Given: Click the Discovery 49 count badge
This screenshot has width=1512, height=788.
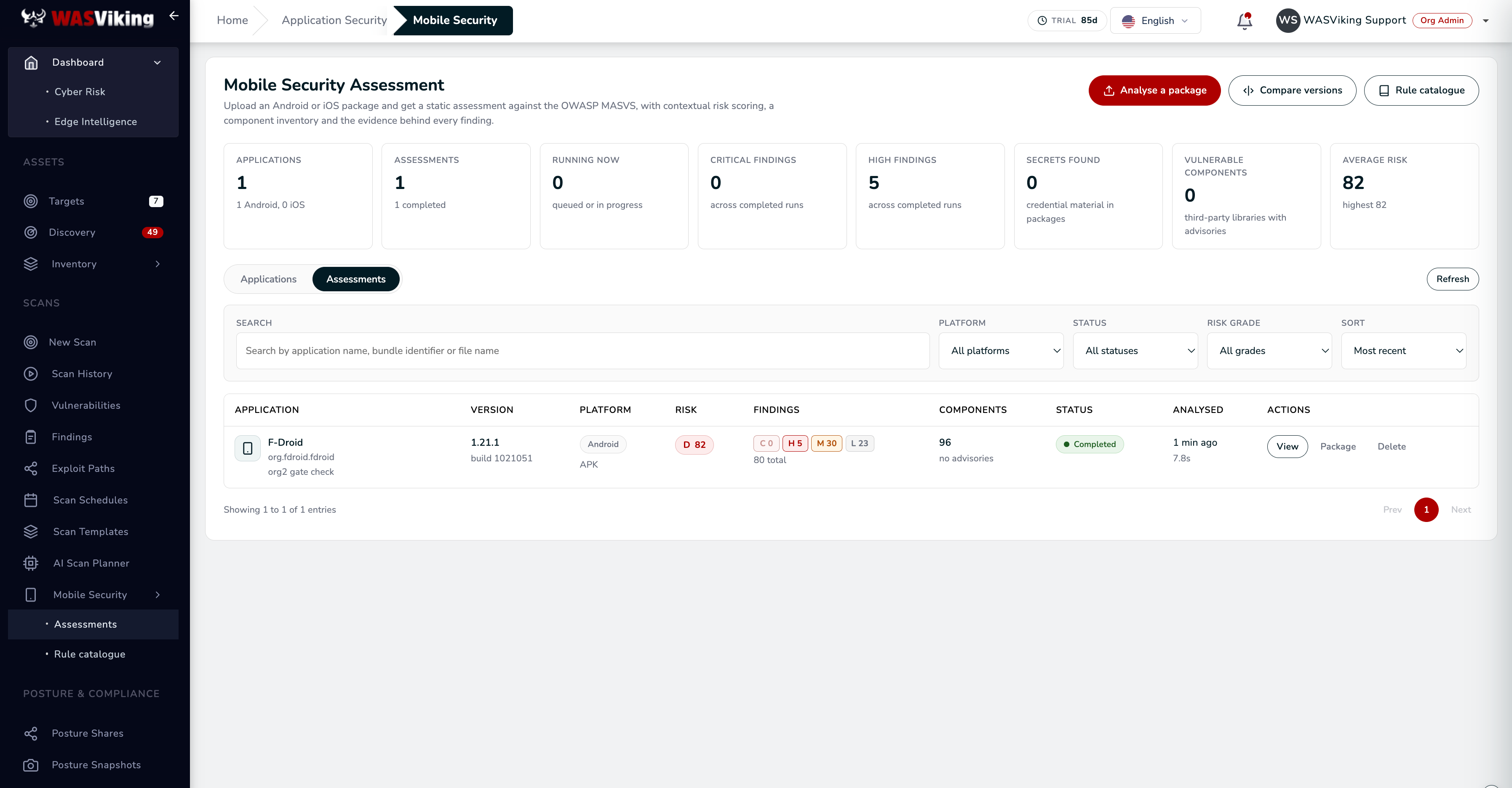Looking at the screenshot, I should point(152,232).
